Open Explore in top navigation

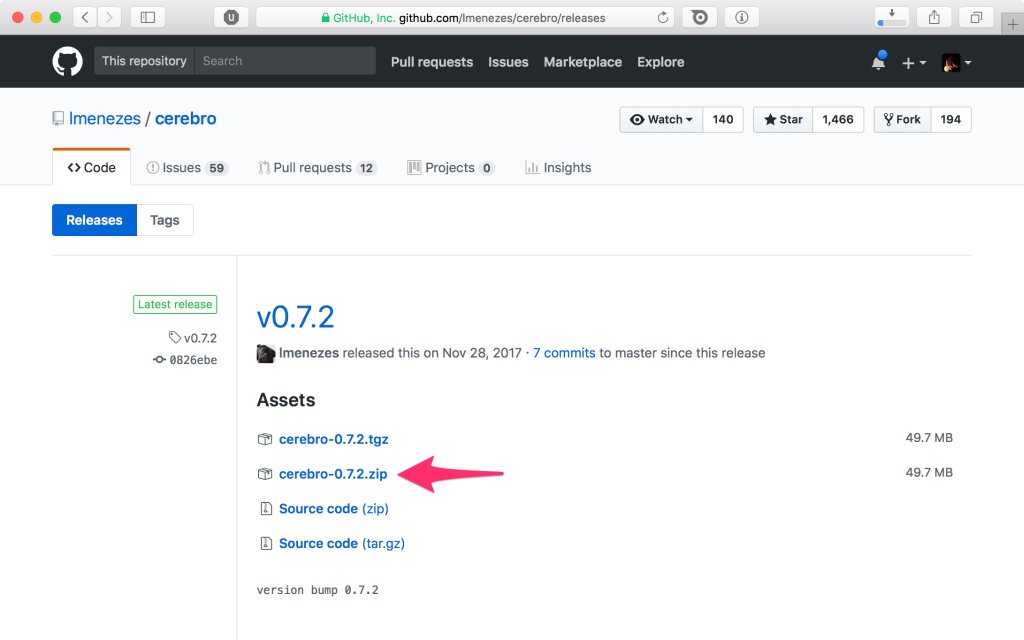[x=660, y=62]
